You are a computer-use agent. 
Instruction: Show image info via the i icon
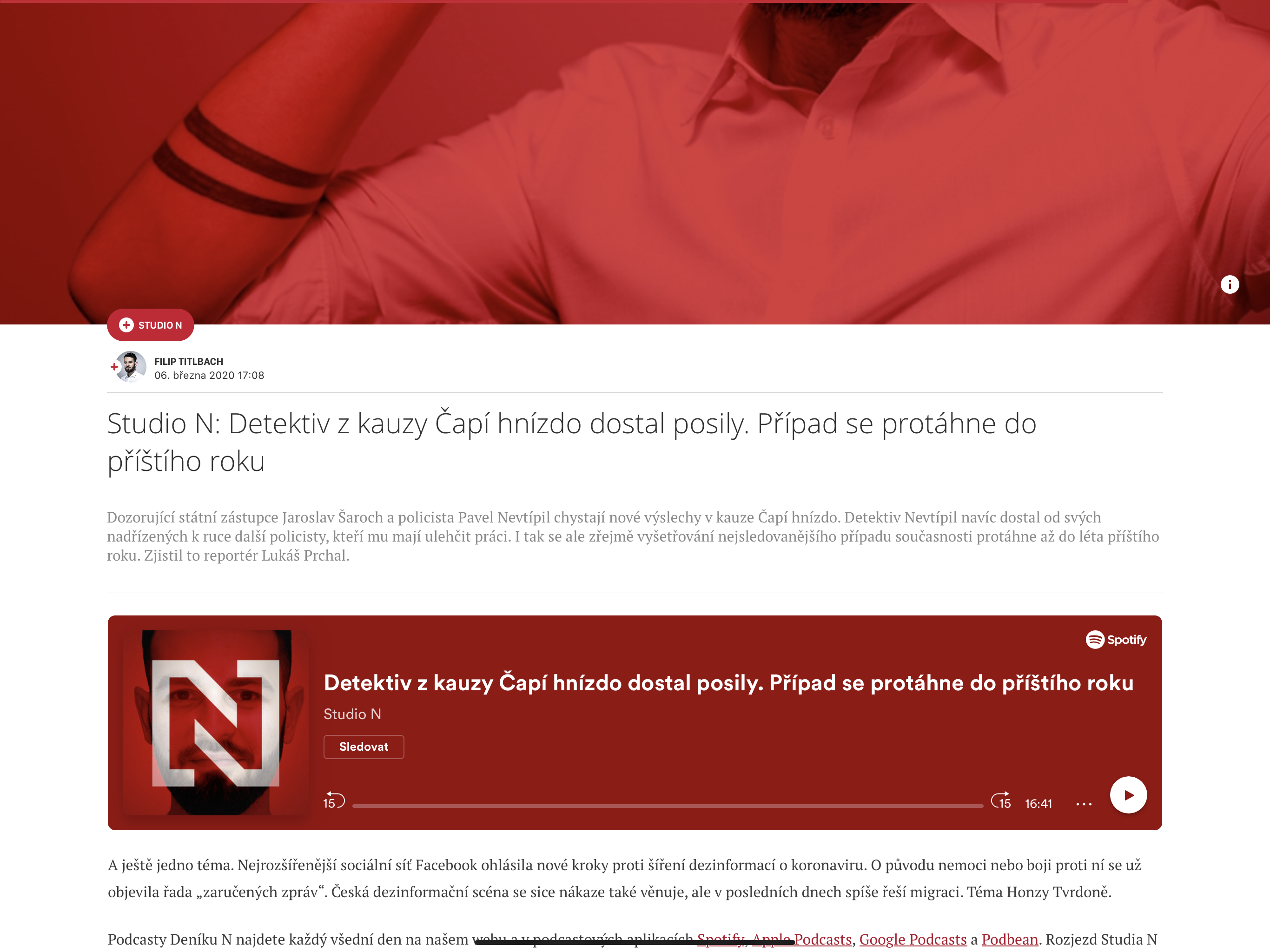click(x=1229, y=284)
